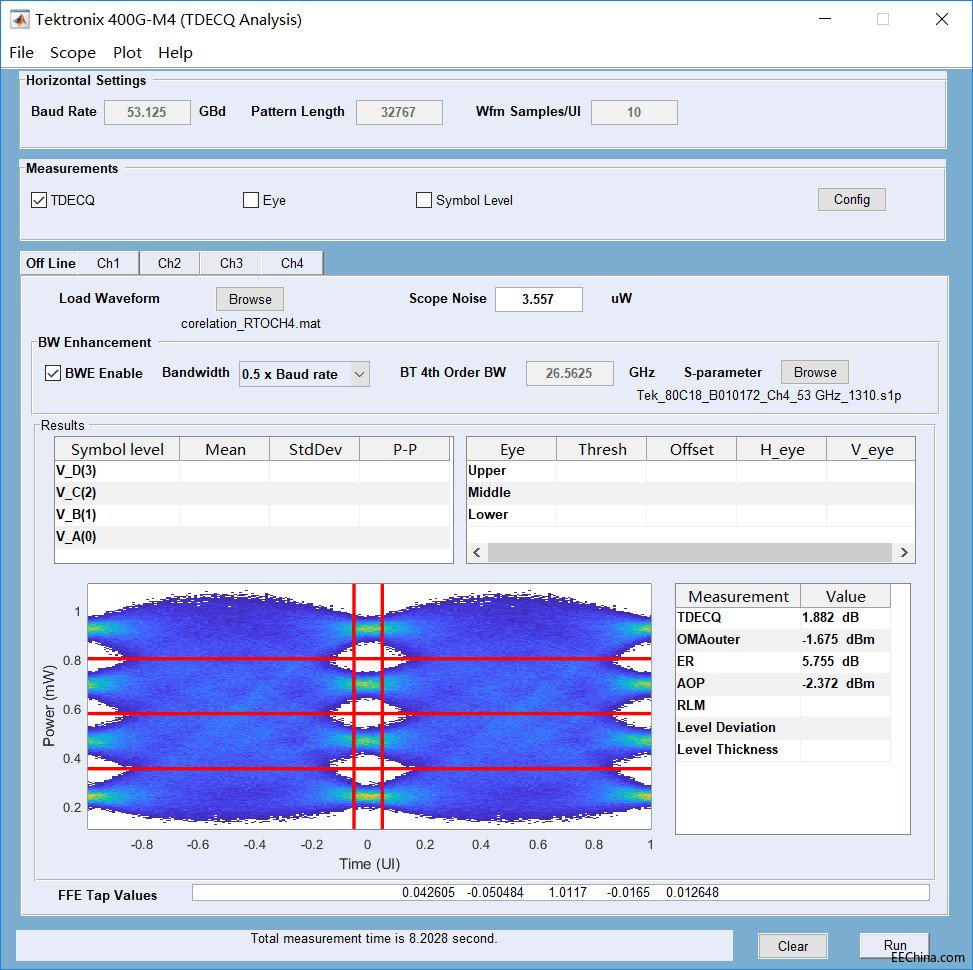973x970 pixels.
Task: Click the FFE Tap Values field
Action: (560, 892)
